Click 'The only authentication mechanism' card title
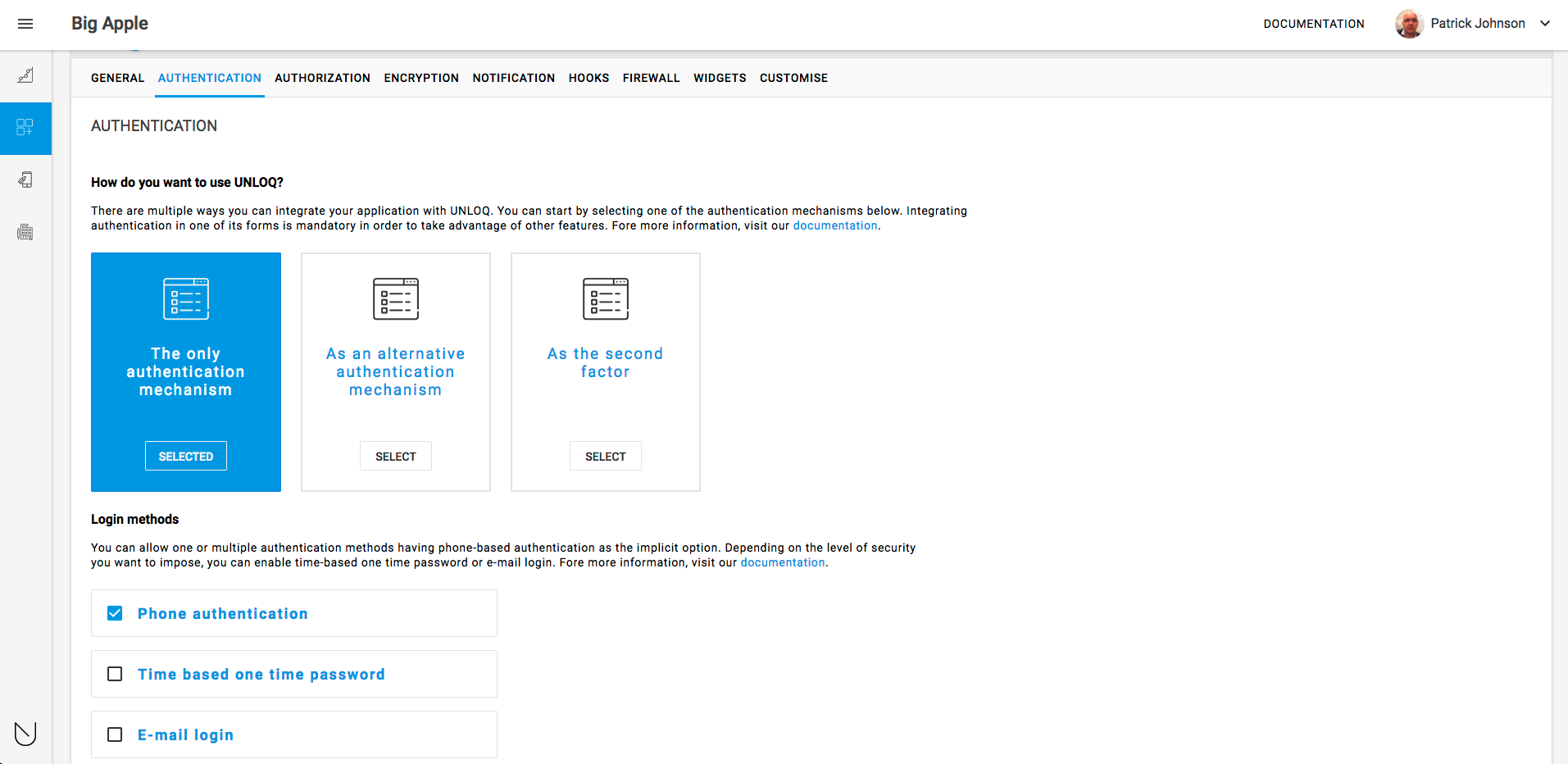The width and height of the screenshot is (1568, 764). [186, 371]
